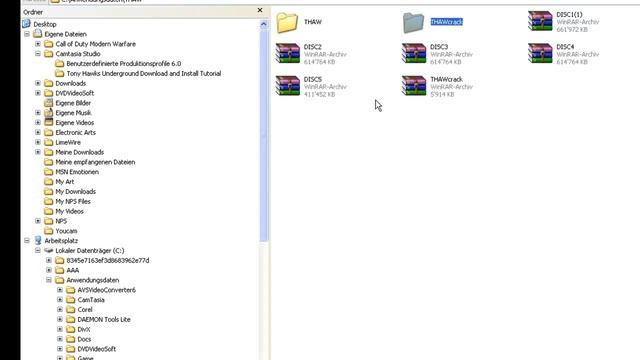The width and height of the screenshot is (640, 360).
Task: Select DVDVideoSoft under Anwendungsdaten
Action: [97, 349]
